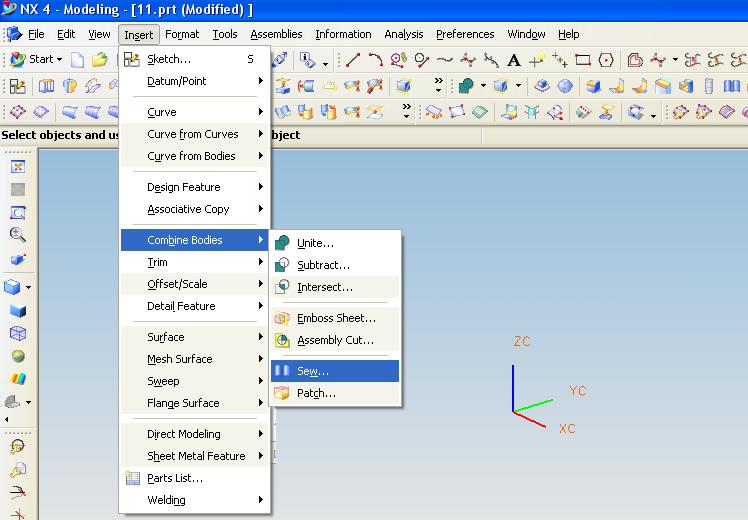
Task: Click the Fit view icon
Action: coord(18,166)
